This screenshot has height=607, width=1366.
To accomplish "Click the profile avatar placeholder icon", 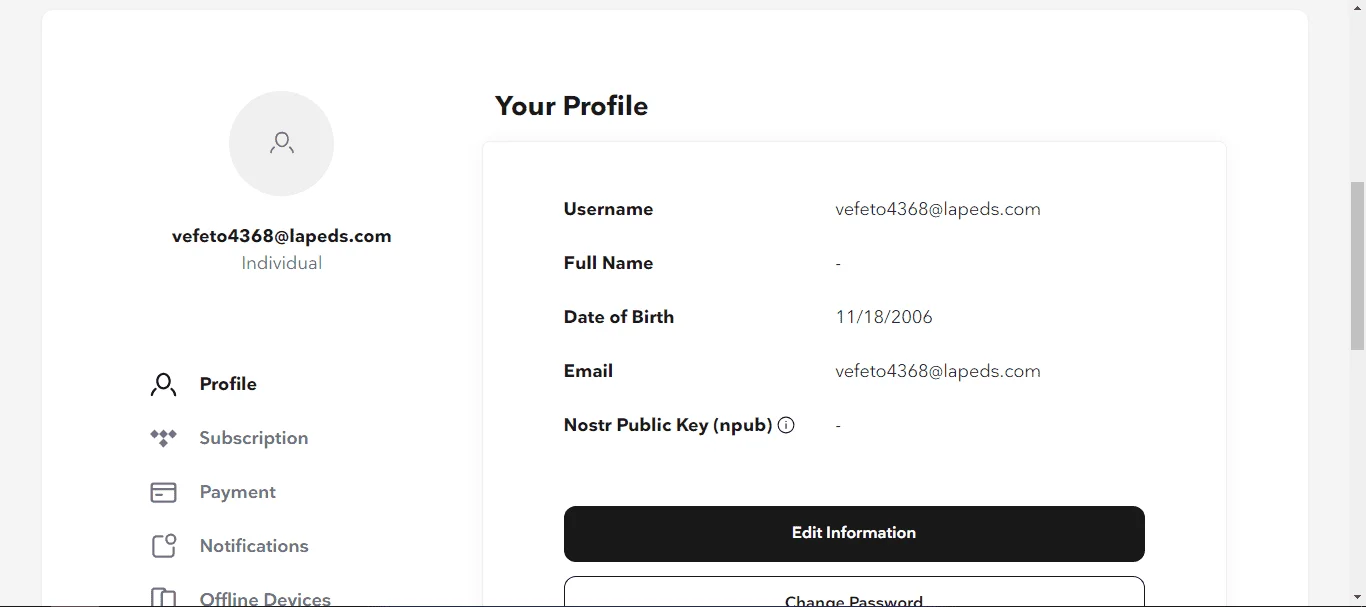I will [x=282, y=143].
